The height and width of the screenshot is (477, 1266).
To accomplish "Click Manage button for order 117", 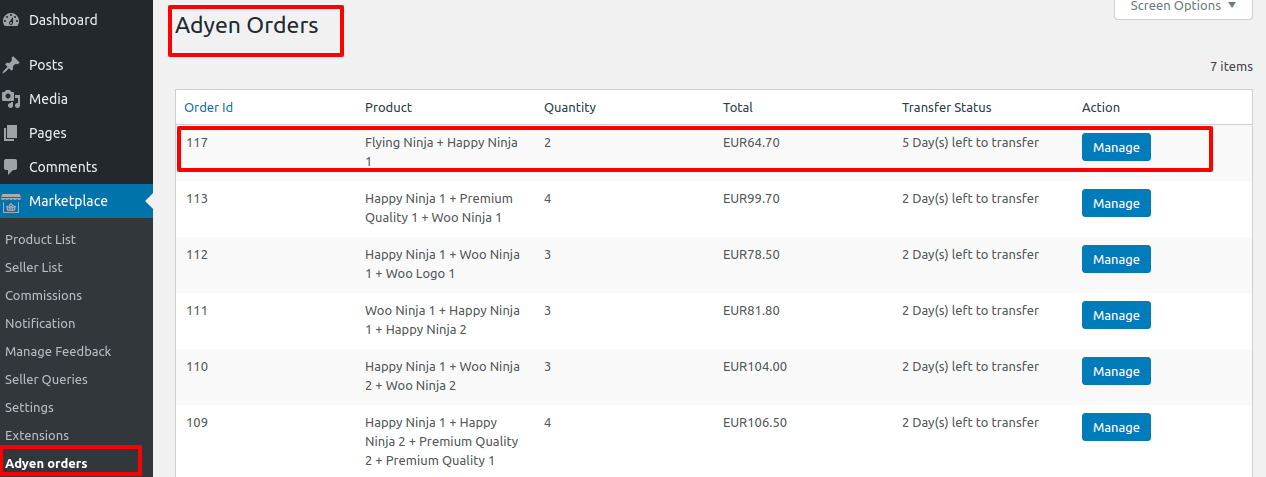I will pos(1116,147).
